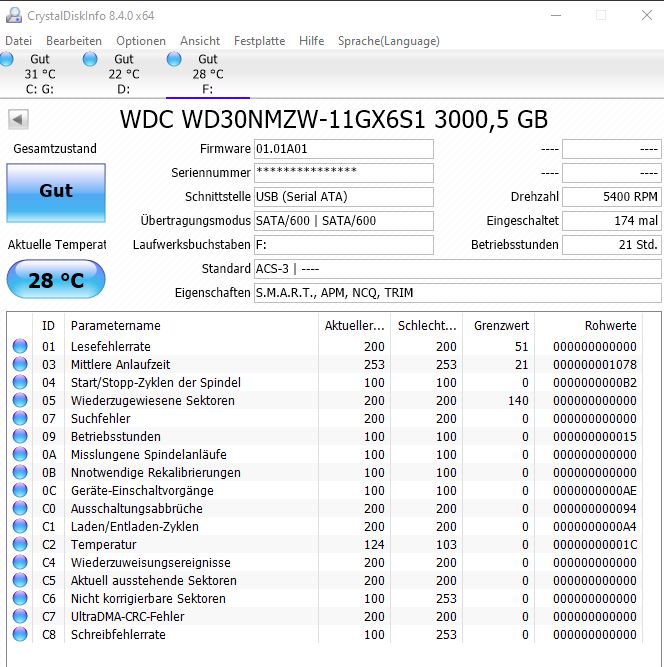This screenshot has height=667, width=664.
Task: Select the D: disk tab at 22 °C
Action: coord(123,74)
